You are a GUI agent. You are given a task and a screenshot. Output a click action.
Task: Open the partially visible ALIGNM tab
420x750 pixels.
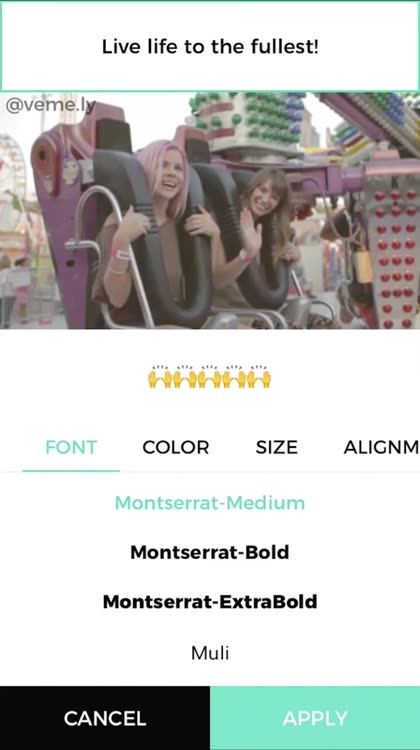[x=381, y=447]
